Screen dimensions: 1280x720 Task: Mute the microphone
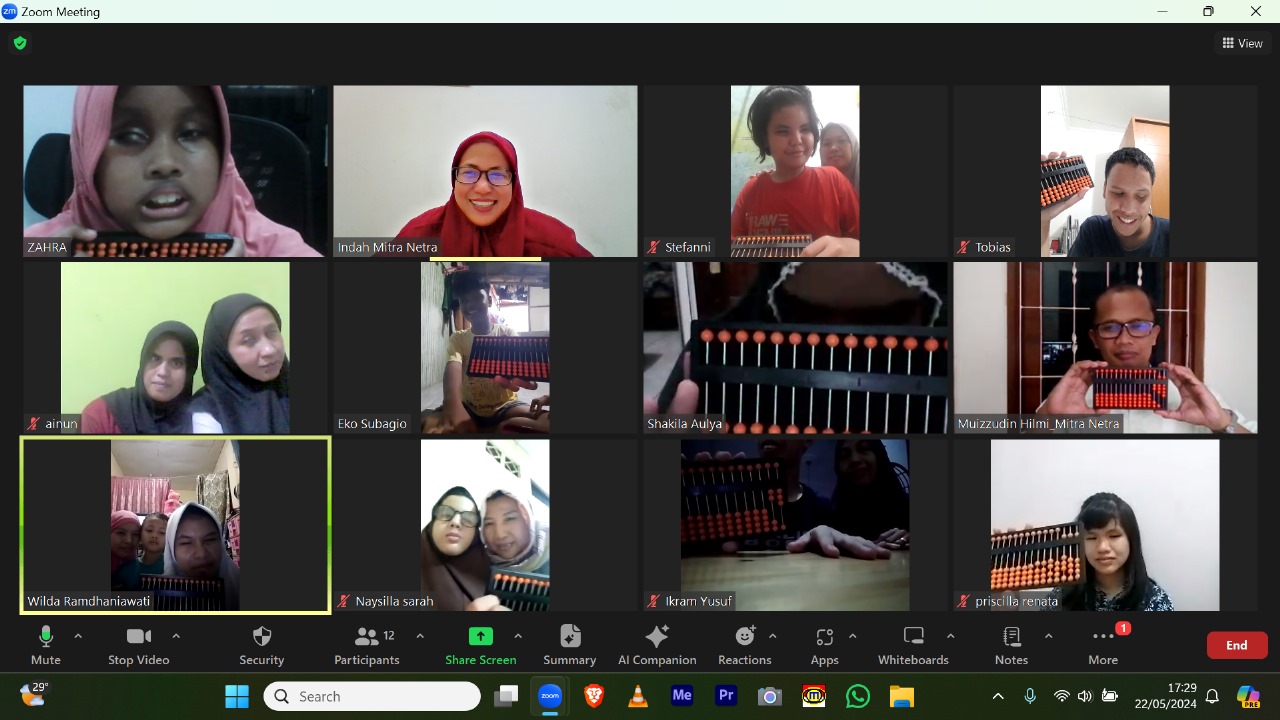tap(46, 645)
